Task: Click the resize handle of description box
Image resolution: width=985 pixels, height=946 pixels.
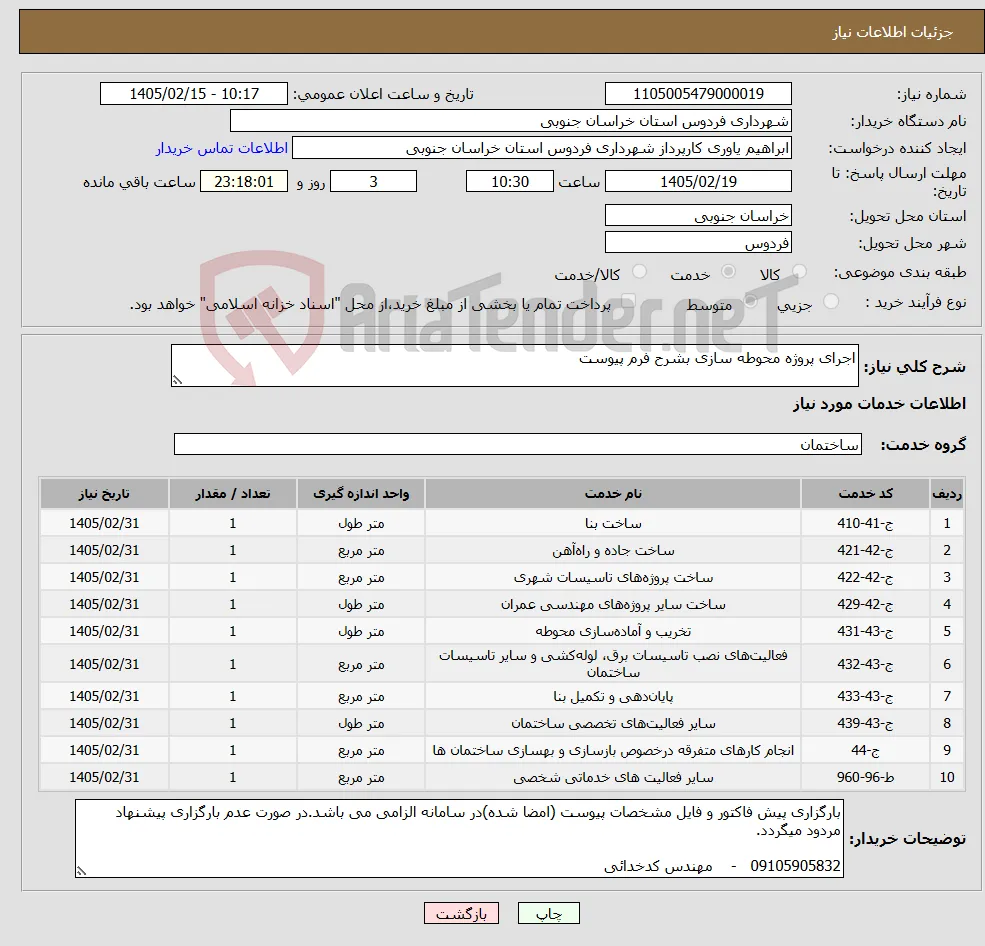Action: tap(177, 380)
